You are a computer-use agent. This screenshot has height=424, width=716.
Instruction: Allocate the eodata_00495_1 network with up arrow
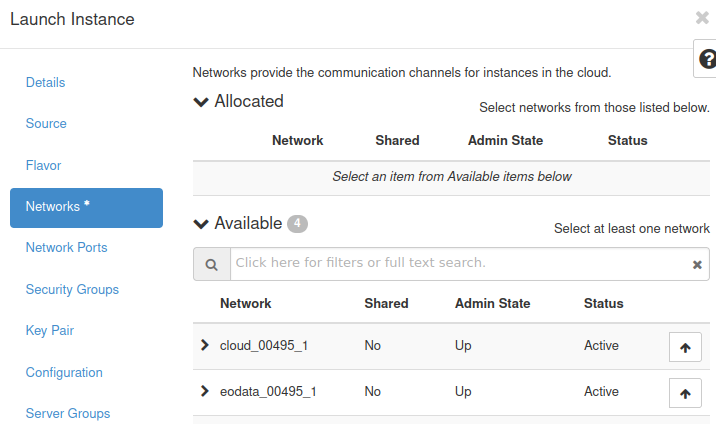point(685,393)
